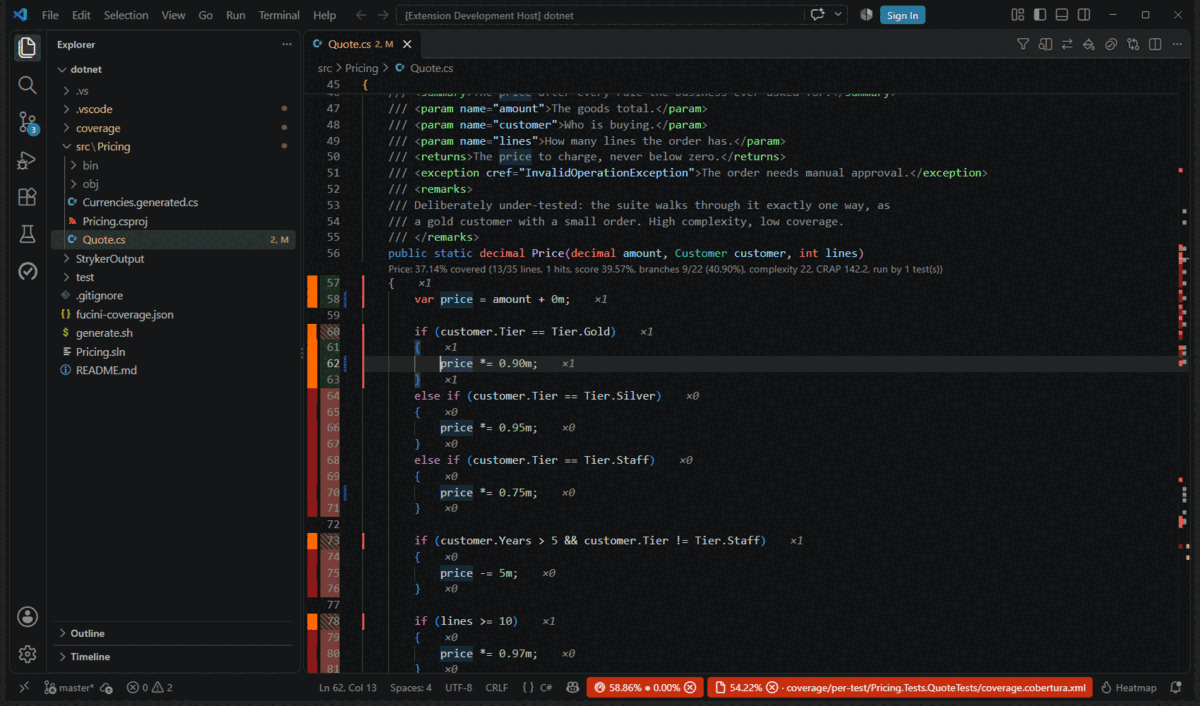The height and width of the screenshot is (706, 1200).
Task: Open the Testing flask view
Action: pos(27,234)
